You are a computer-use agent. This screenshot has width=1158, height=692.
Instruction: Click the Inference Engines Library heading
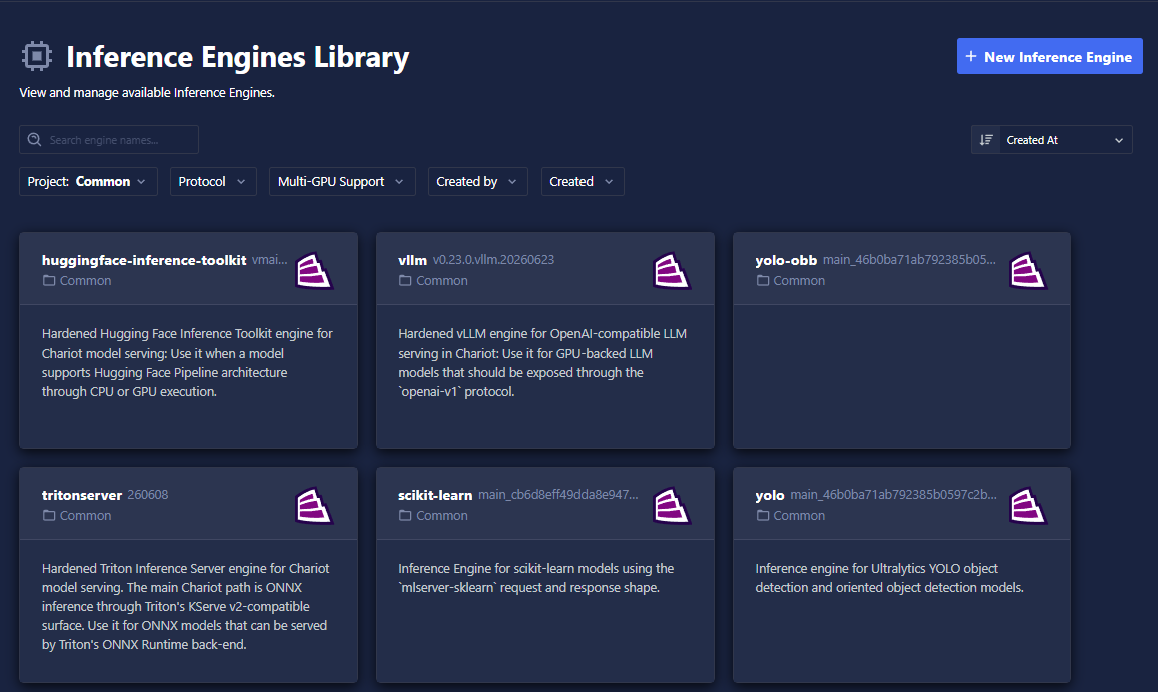238,57
